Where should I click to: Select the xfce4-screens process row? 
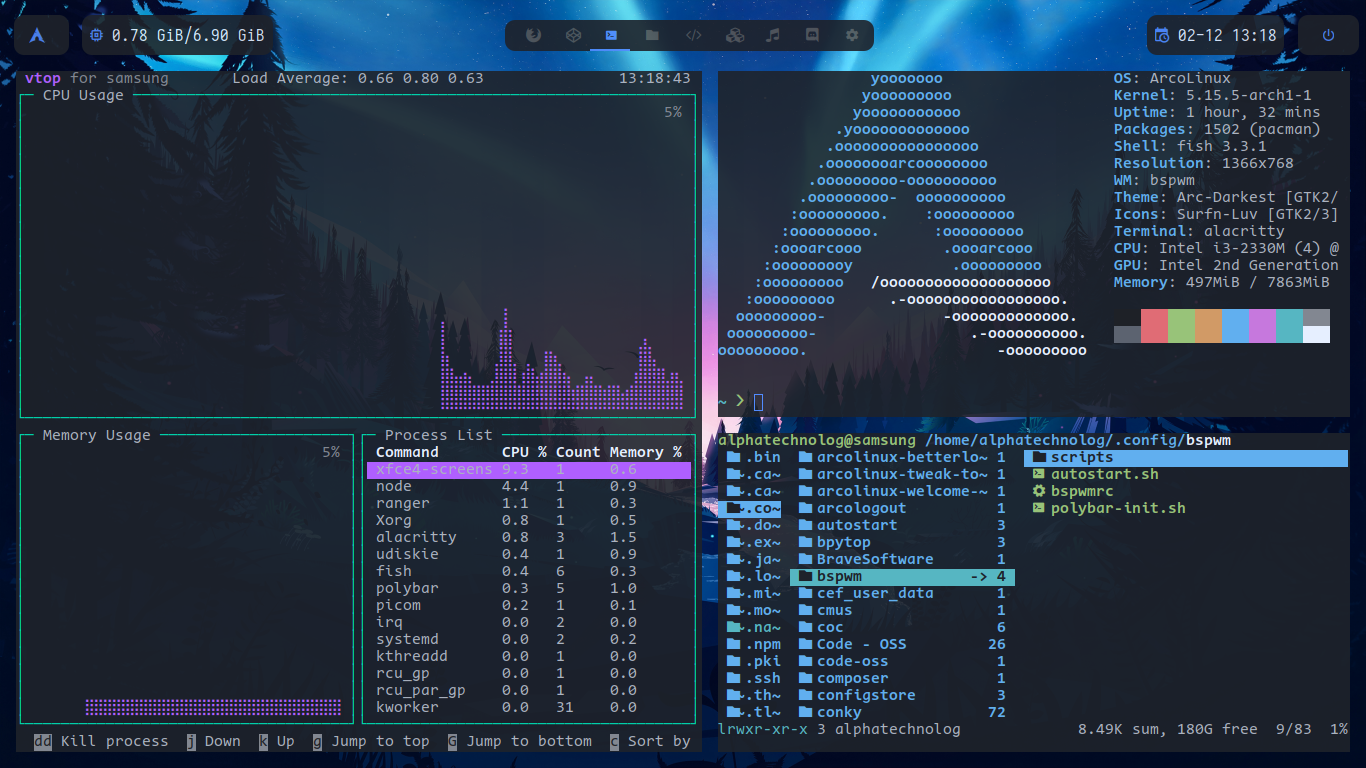529,469
